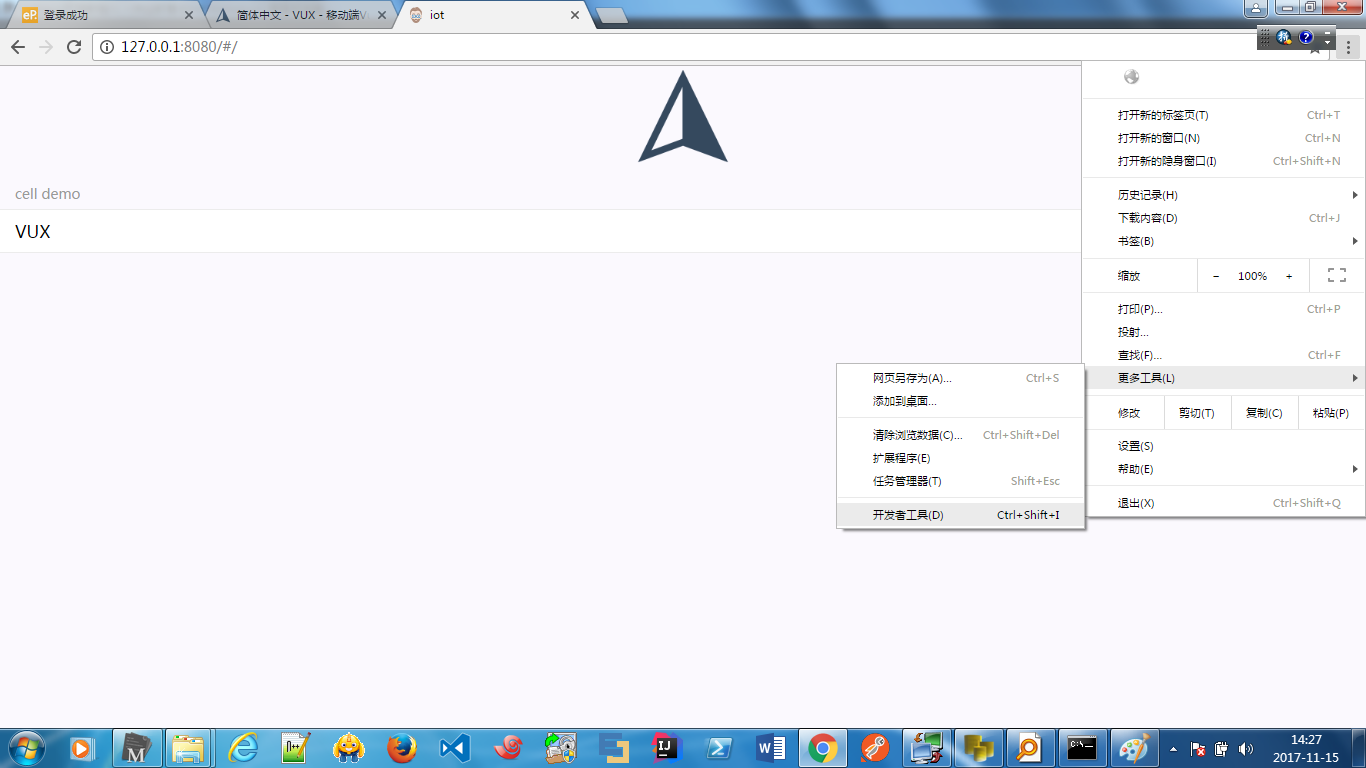Decrease zoom with the minus button
Image resolution: width=1366 pixels, height=768 pixels.
point(1216,276)
